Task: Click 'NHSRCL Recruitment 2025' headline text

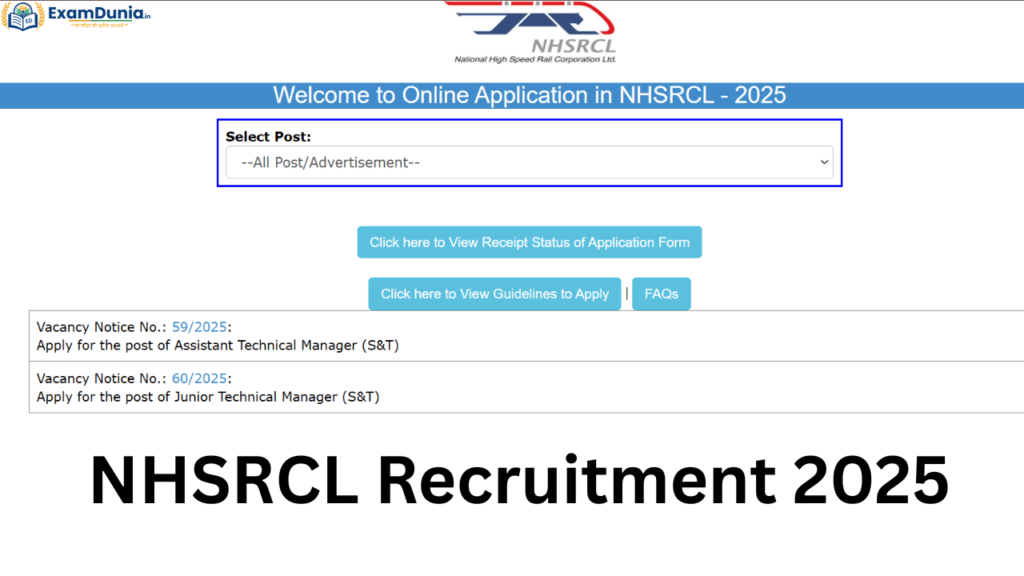Action: pyautogui.click(x=519, y=480)
